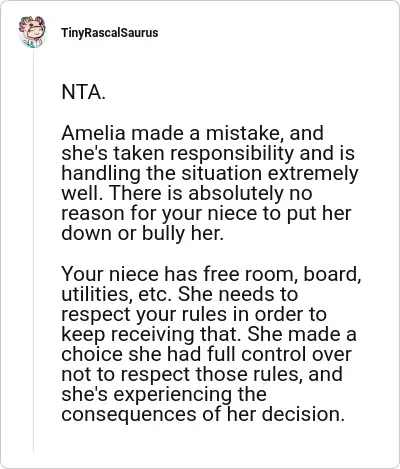Click the text 'She made a' in second paragraph
400x469 pixels.
coord(302,334)
